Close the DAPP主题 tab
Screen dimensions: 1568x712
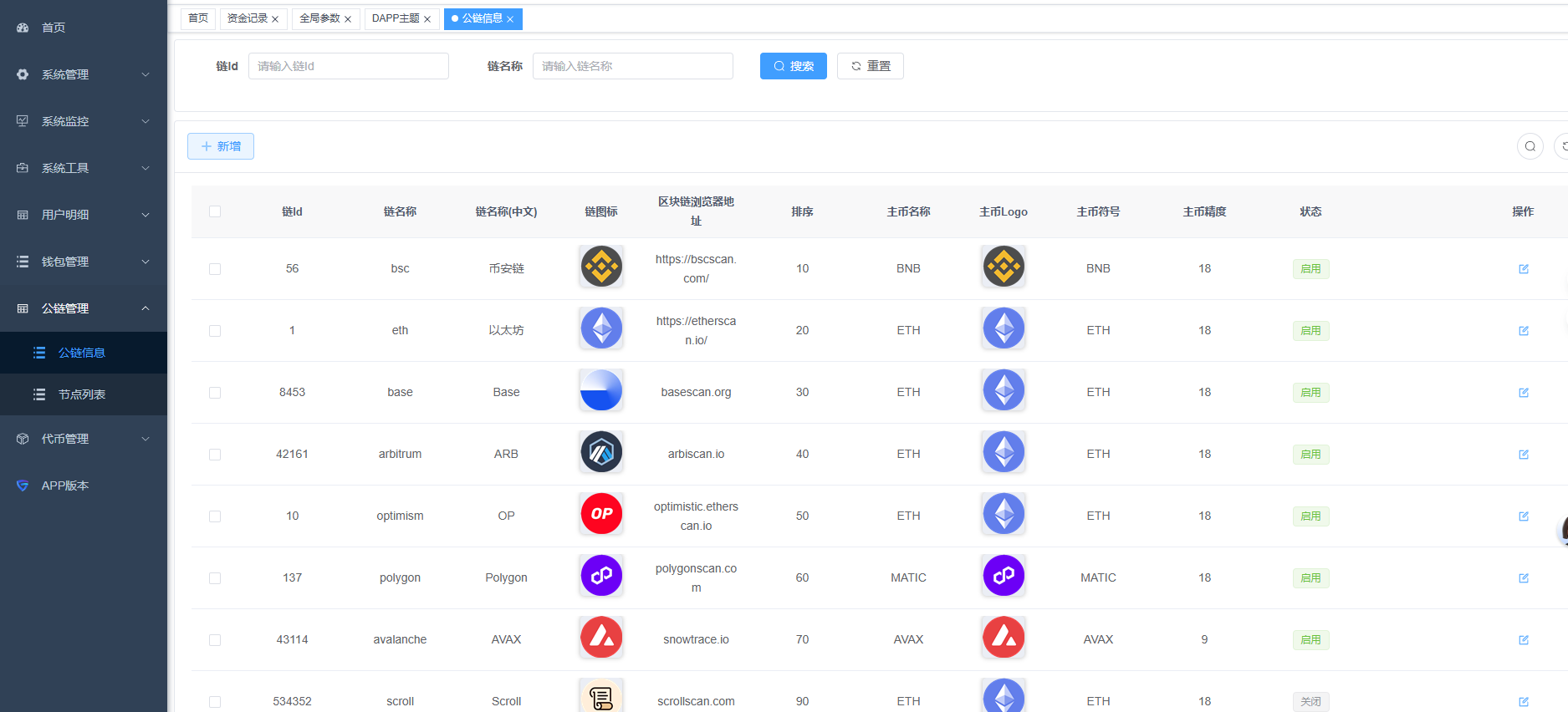pyautogui.click(x=427, y=19)
